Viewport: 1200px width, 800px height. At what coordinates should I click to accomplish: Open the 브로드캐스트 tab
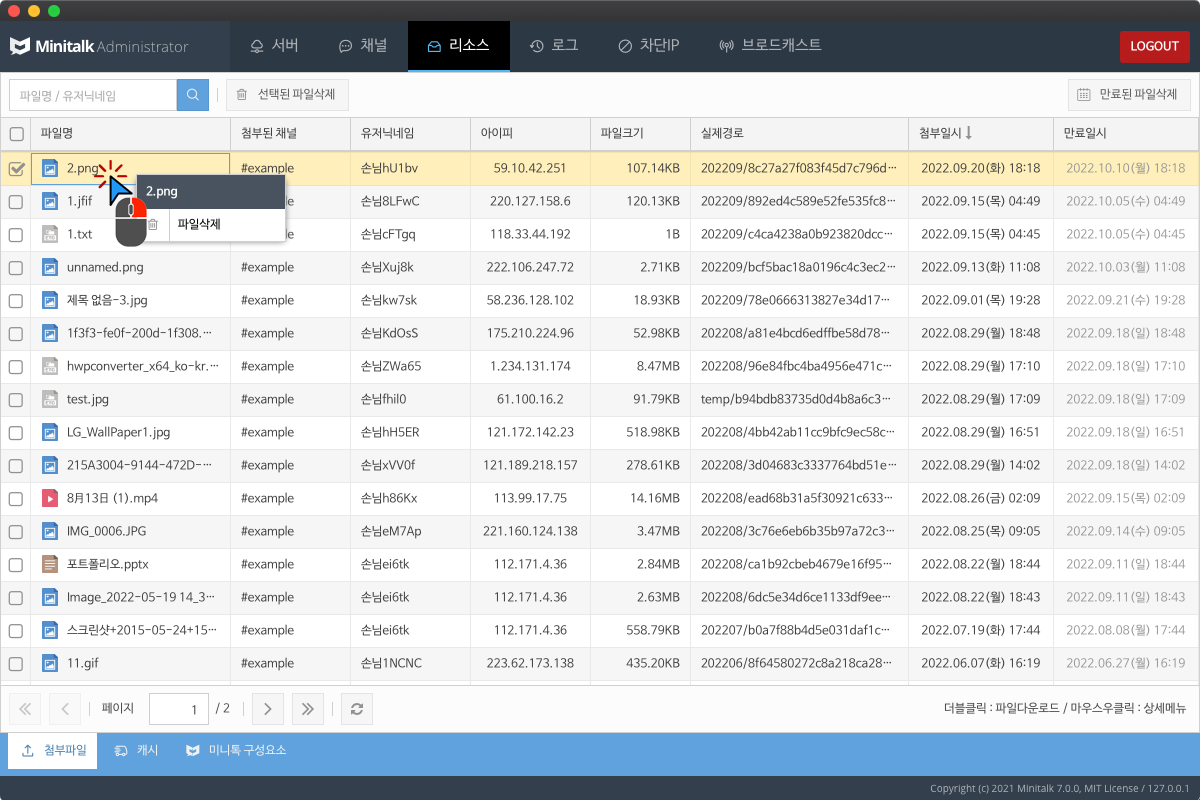(x=770, y=46)
